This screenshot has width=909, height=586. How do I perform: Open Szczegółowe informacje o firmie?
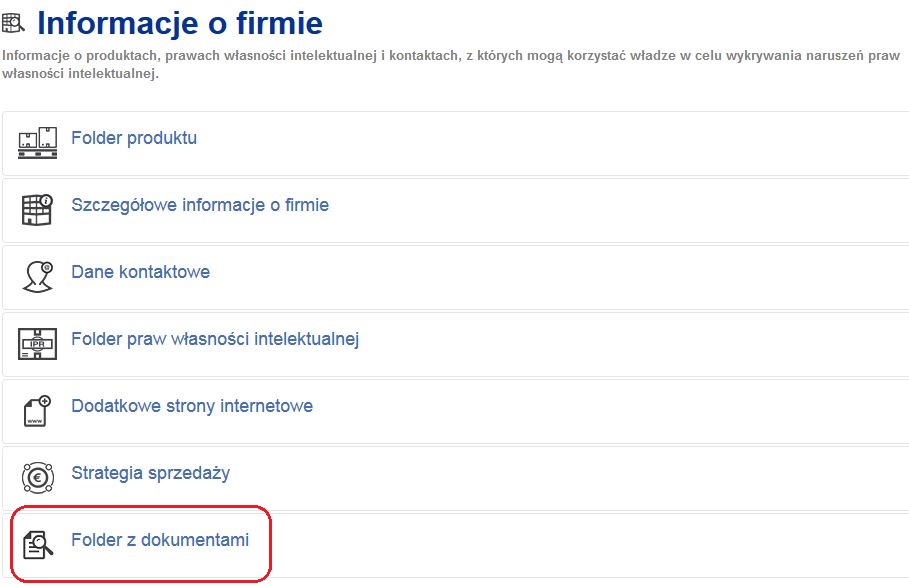coord(200,205)
